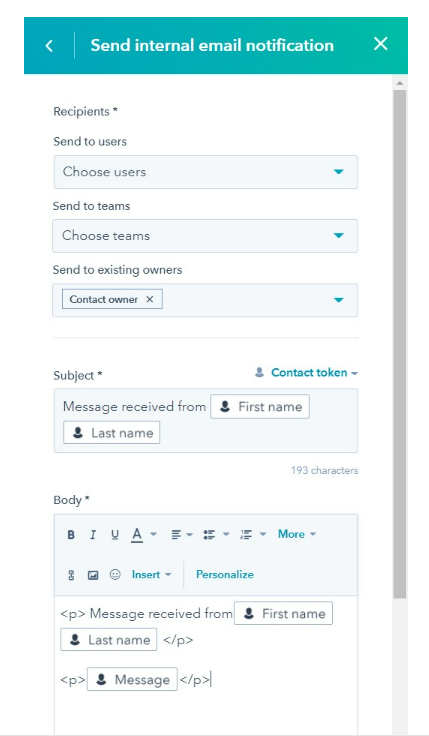Open the Choose teams dropdown
Image resolution: width=429 pixels, height=736 pixels.
[x=205, y=236]
